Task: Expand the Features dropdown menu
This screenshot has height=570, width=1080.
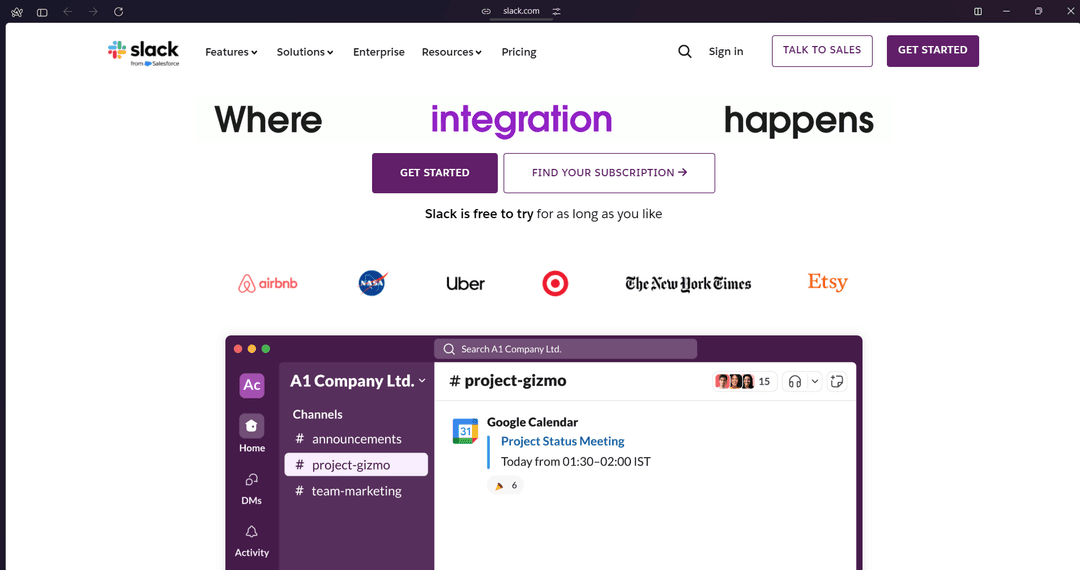Action: (231, 52)
